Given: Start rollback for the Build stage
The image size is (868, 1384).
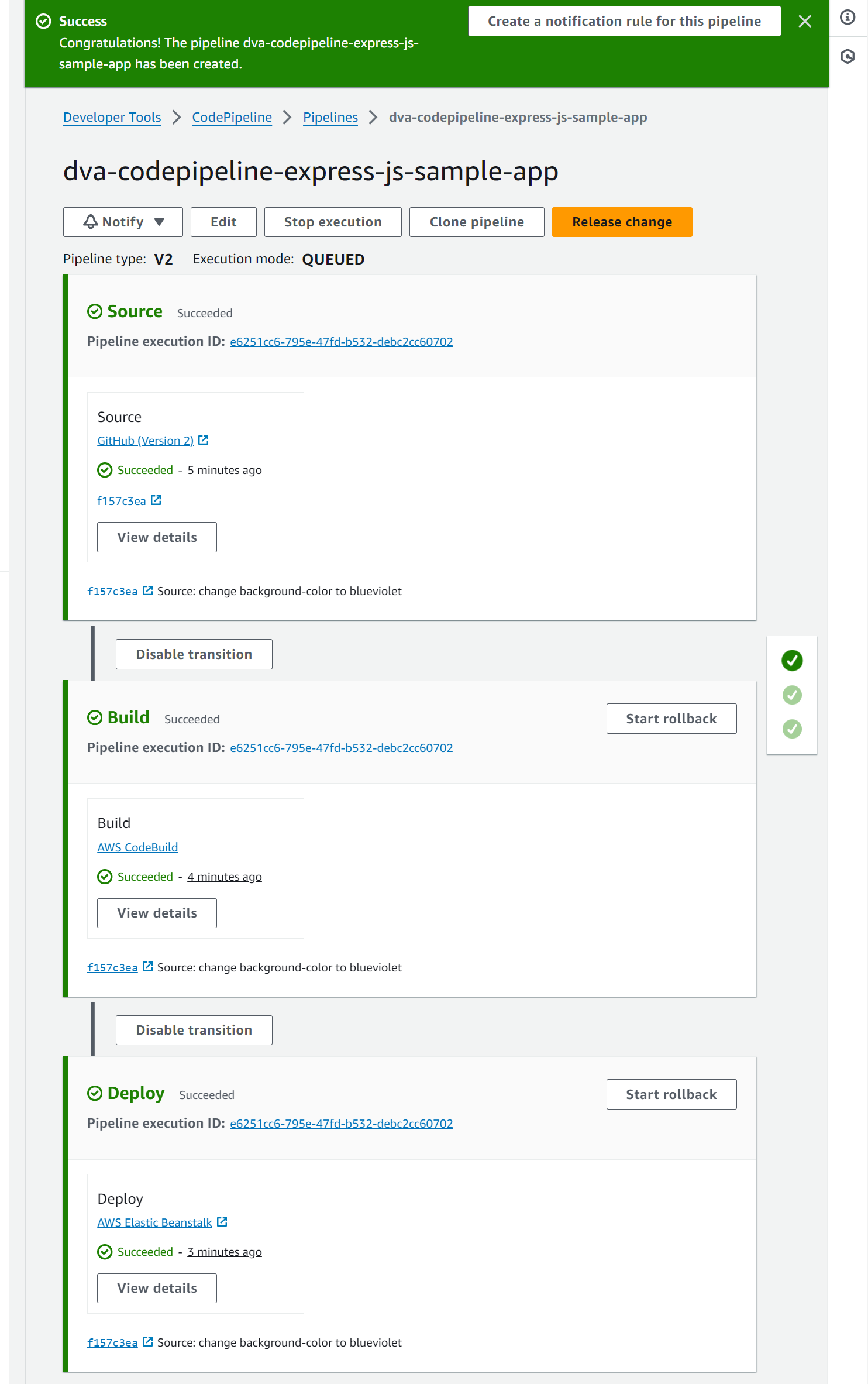Looking at the screenshot, I should (x=671, y=719).
